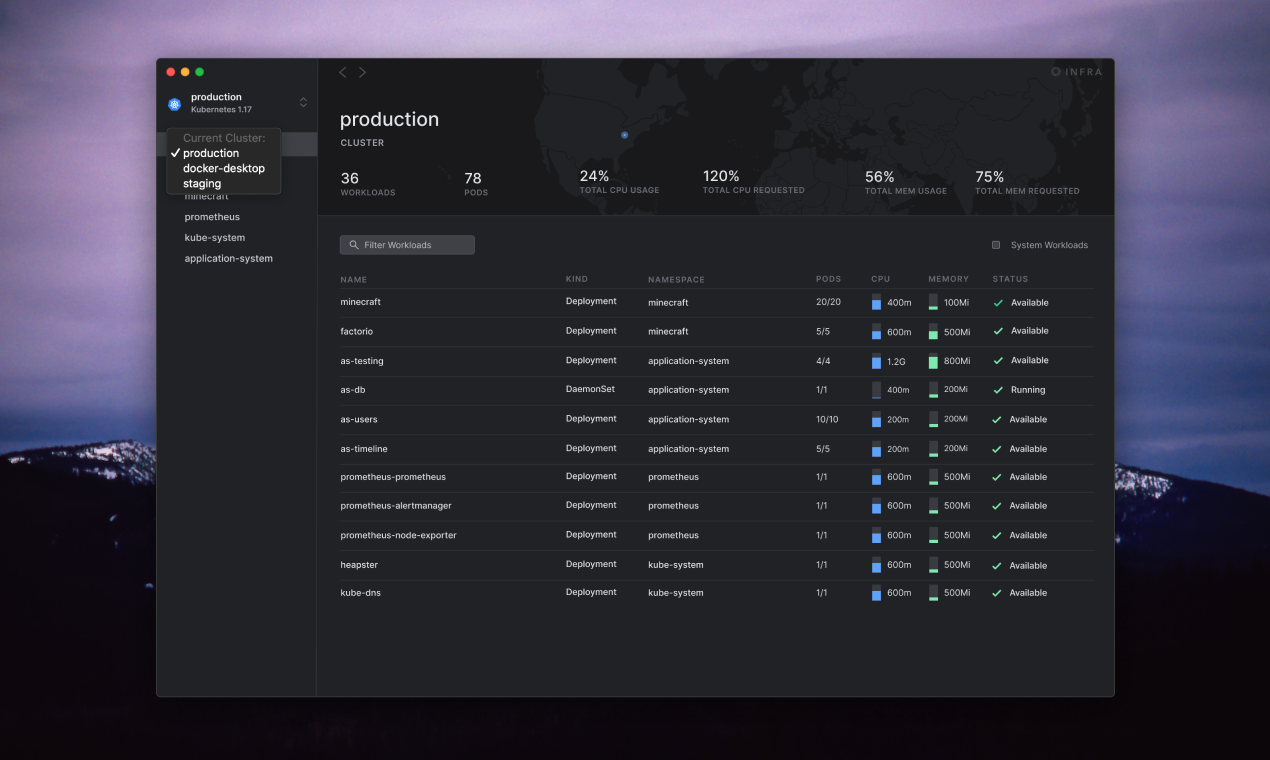Select the kube-system namespace in the sidebar
The width and height of the screenshot is (1270, 760).
point(212,237)
